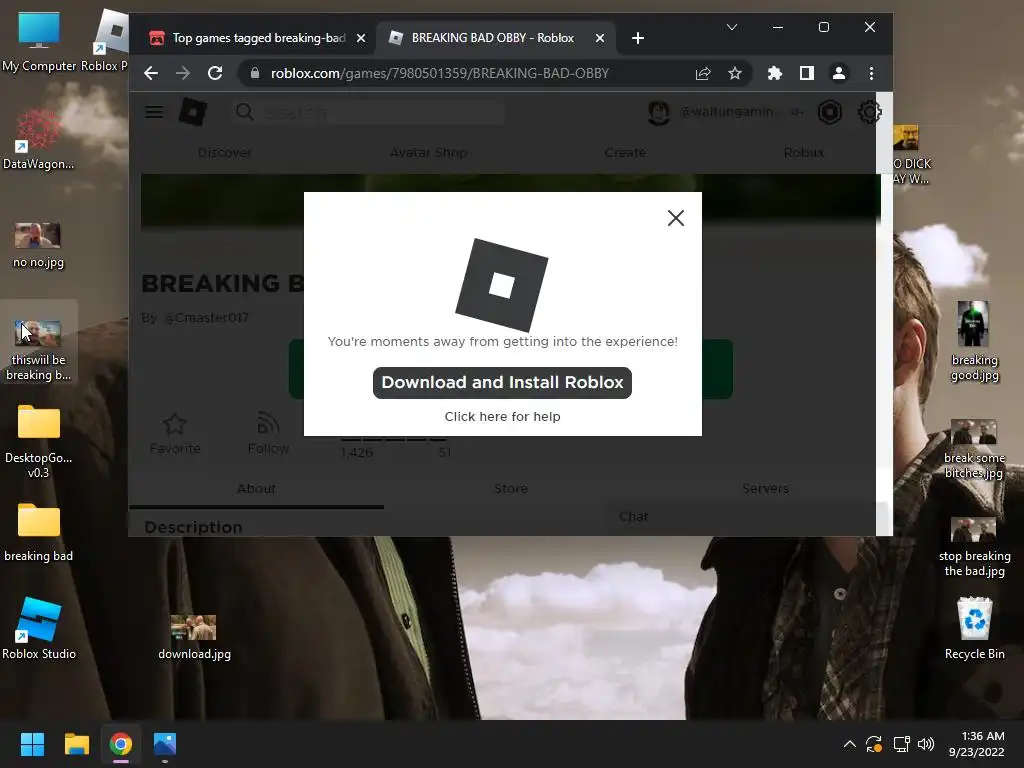Click the Chrome taskbar icon
Viewport: 1024px width, 768px height.
(121, 744)
